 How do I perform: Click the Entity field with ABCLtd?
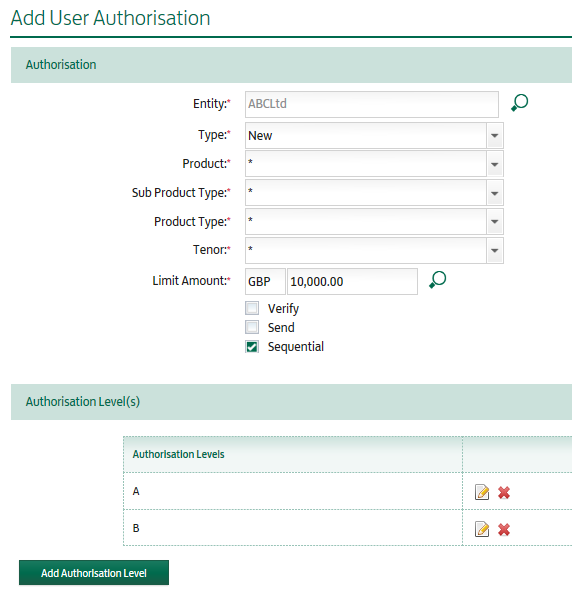(372, 104)
